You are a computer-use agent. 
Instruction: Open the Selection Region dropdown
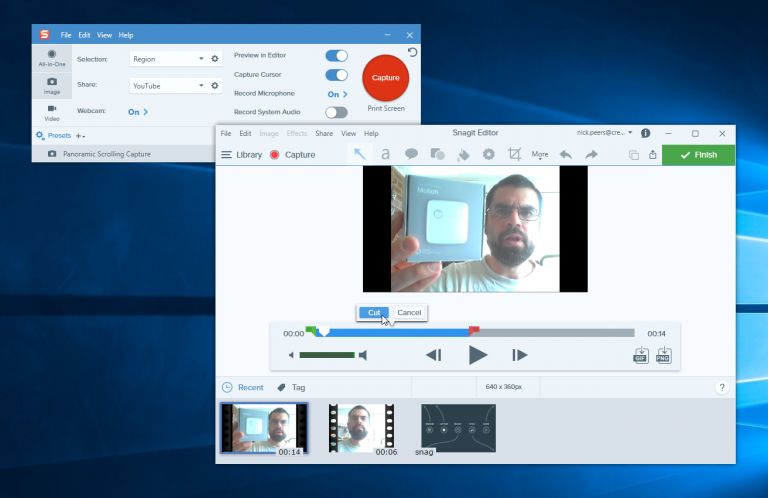coord(168,59)
